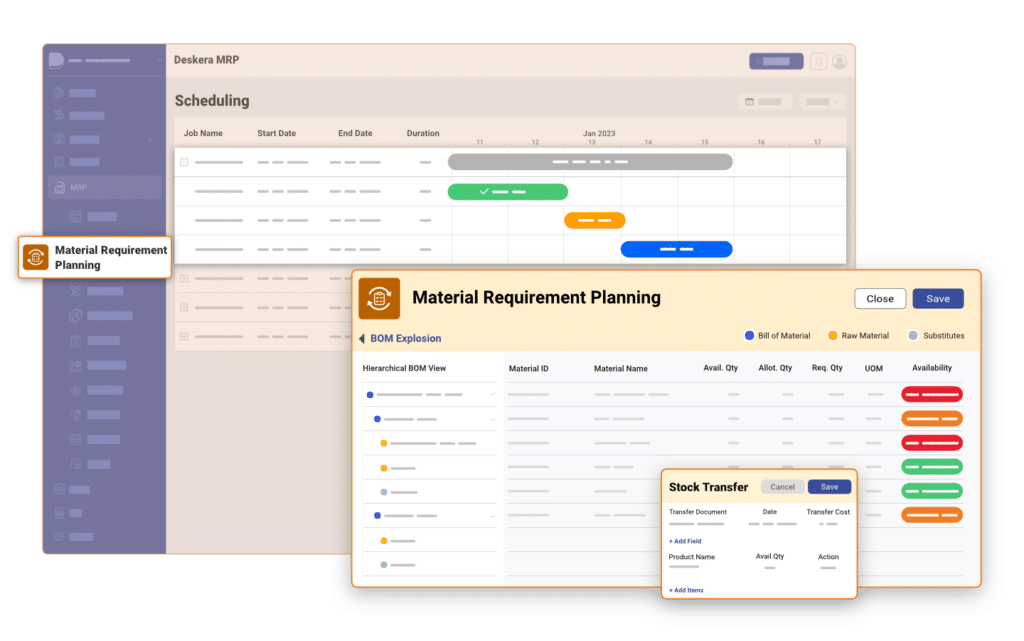Image resolution: width=1024 pixels, height=641 pixels.
Task: Click the Transfer Document input field
Action: [697, 524]
